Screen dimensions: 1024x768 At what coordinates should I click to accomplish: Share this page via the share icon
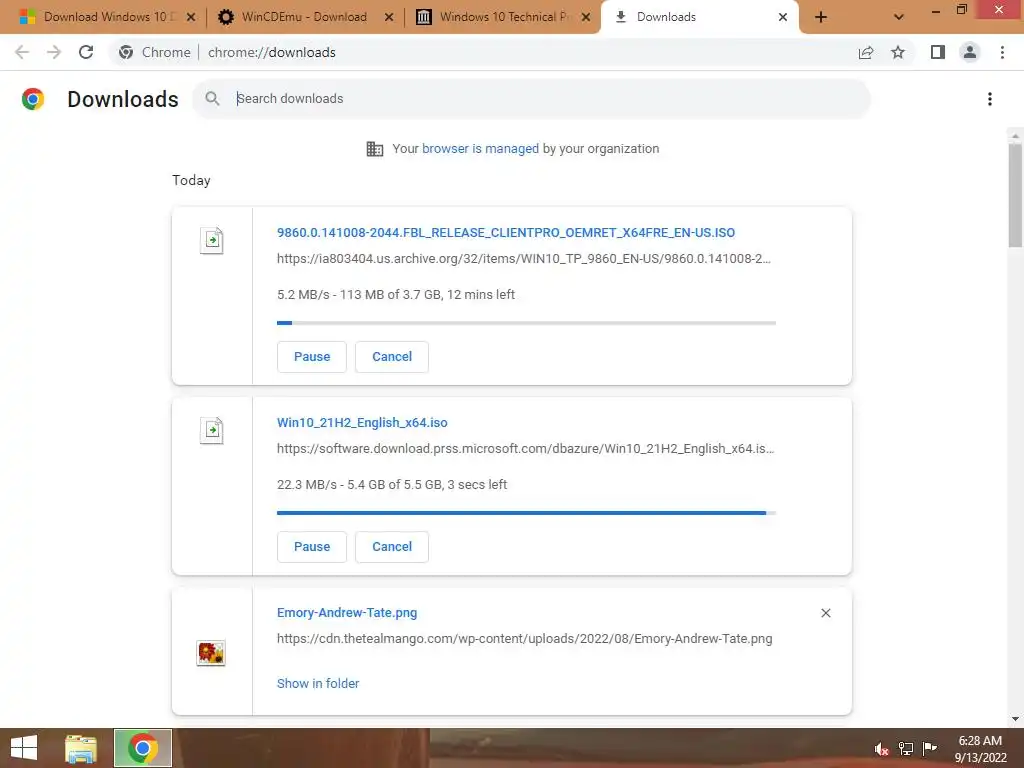(866, 52)
